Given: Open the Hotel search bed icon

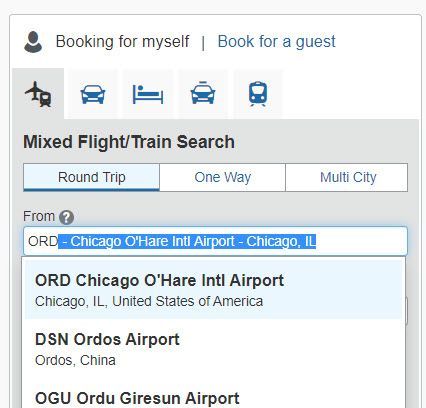Looking at the screenshot, I should 148,94.
